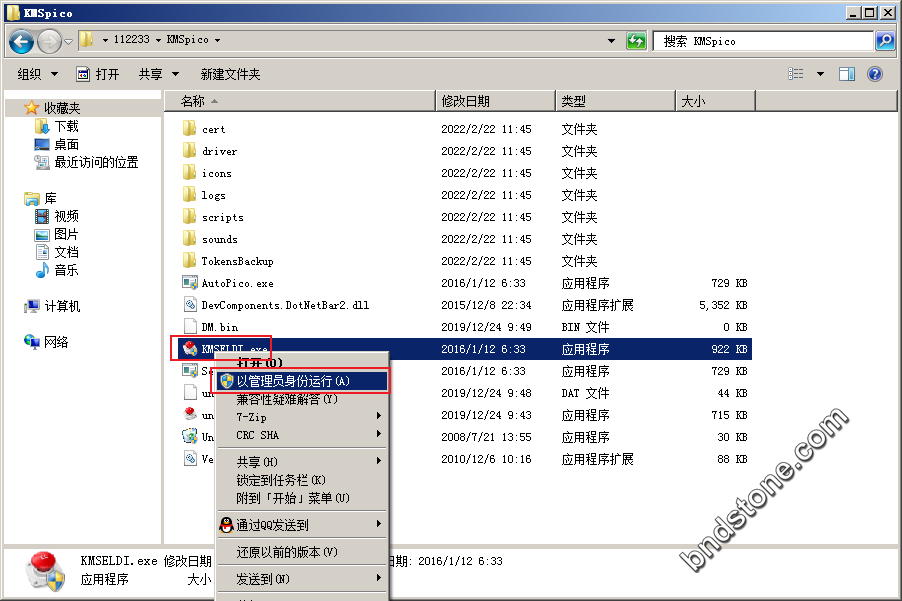Focus the KMSpico search box
Image resolution: width=902 pixels, height=601 pixels.
pos(764,41)
